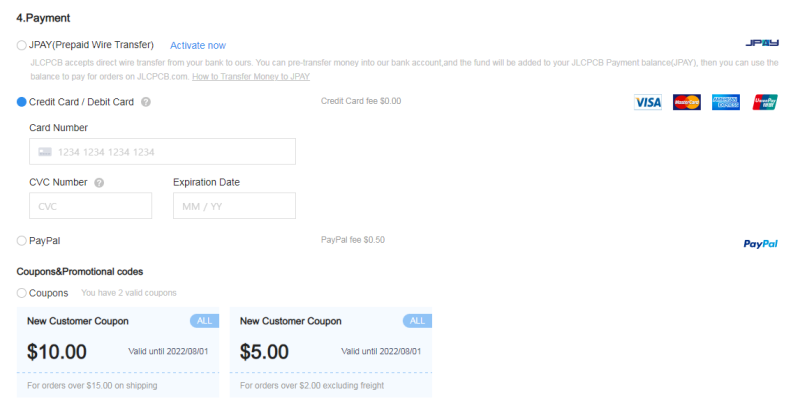Image resolution: width=800 pixels, height=408 pixels.
Task: Click the PayPal logo
Action: [x=761, y=243]
